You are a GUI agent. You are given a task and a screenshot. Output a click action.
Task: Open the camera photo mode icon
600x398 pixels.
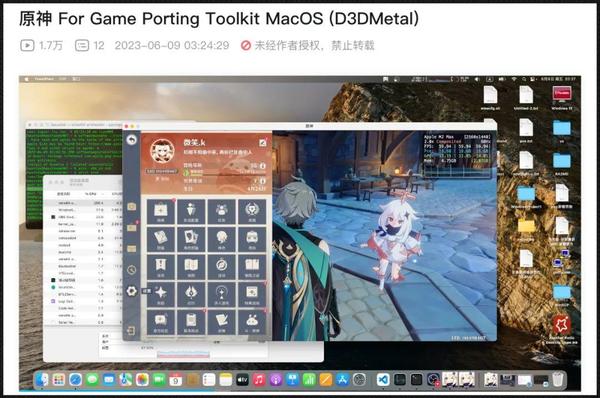coord(132,207)
